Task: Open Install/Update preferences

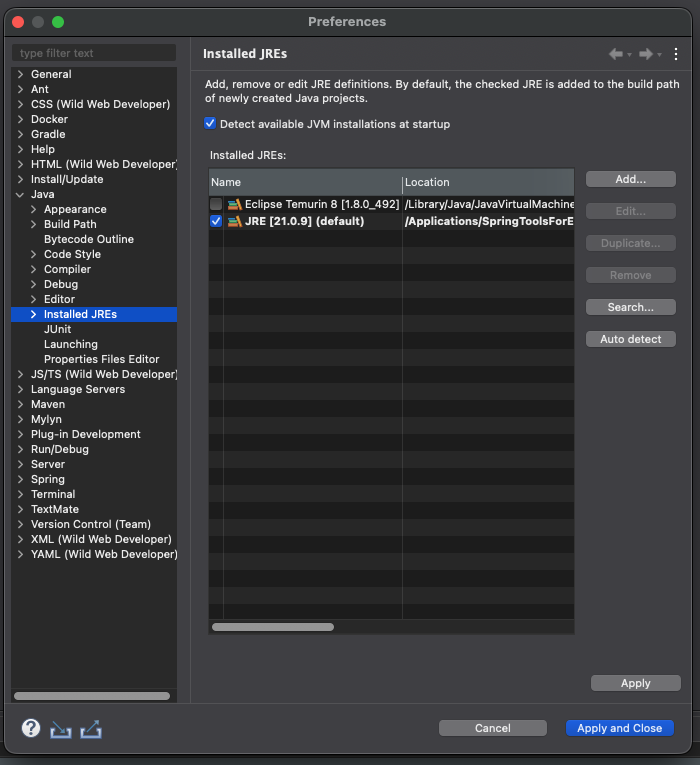Action: click(67, 179)
